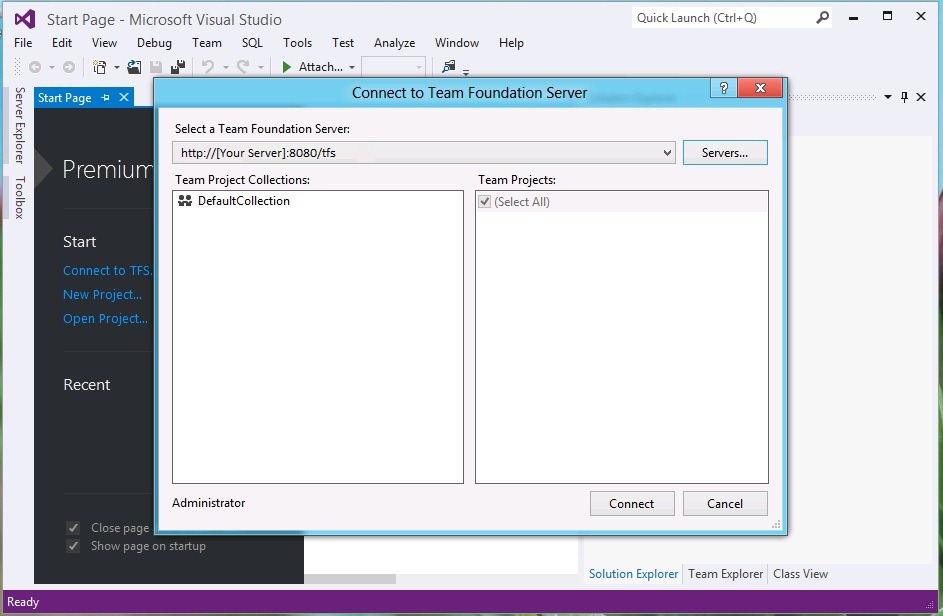The height and width of the screenshot is (616, 943).
Task: Toggle the (Select All) team projects checkbox
Action: (x=485, y=202)
